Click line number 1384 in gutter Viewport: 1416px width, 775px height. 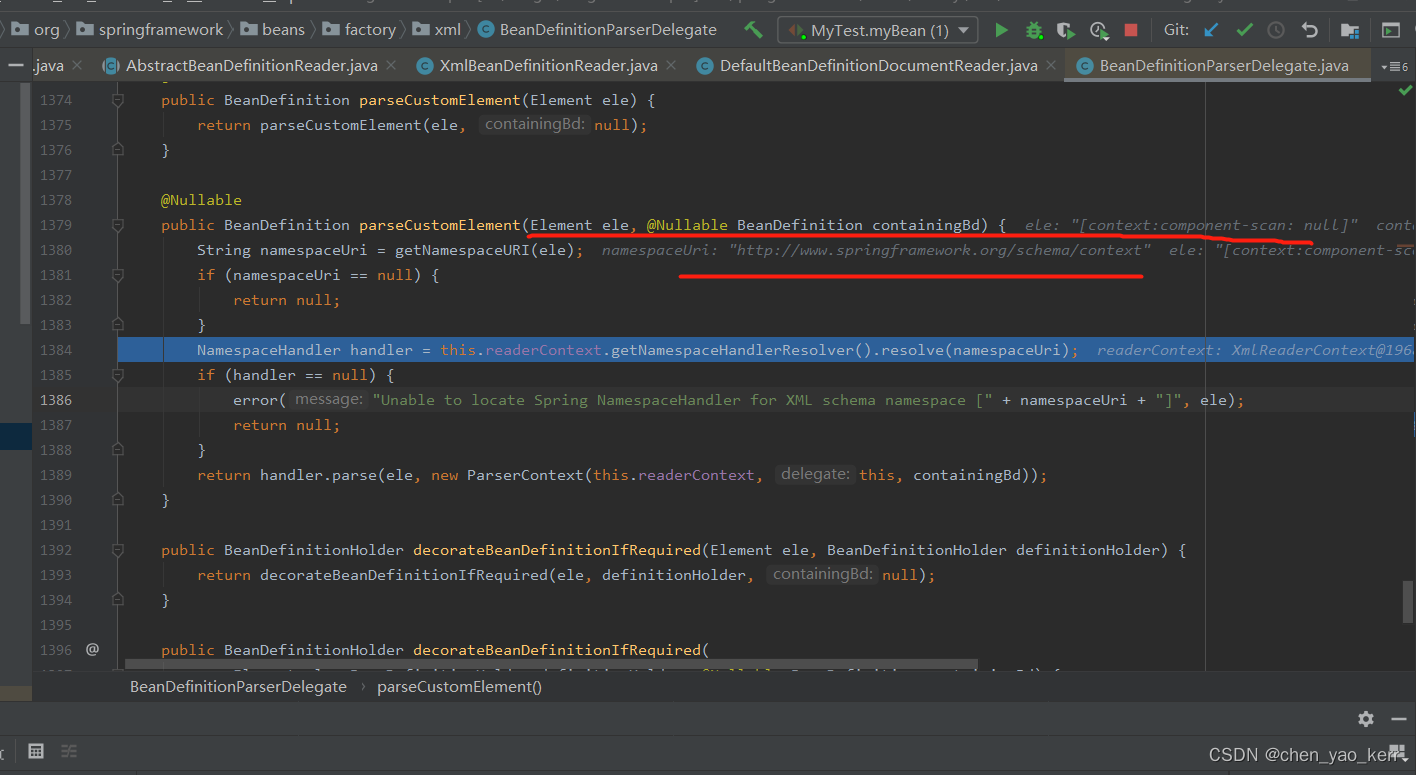pyautogui.click(x=56, y=350)
